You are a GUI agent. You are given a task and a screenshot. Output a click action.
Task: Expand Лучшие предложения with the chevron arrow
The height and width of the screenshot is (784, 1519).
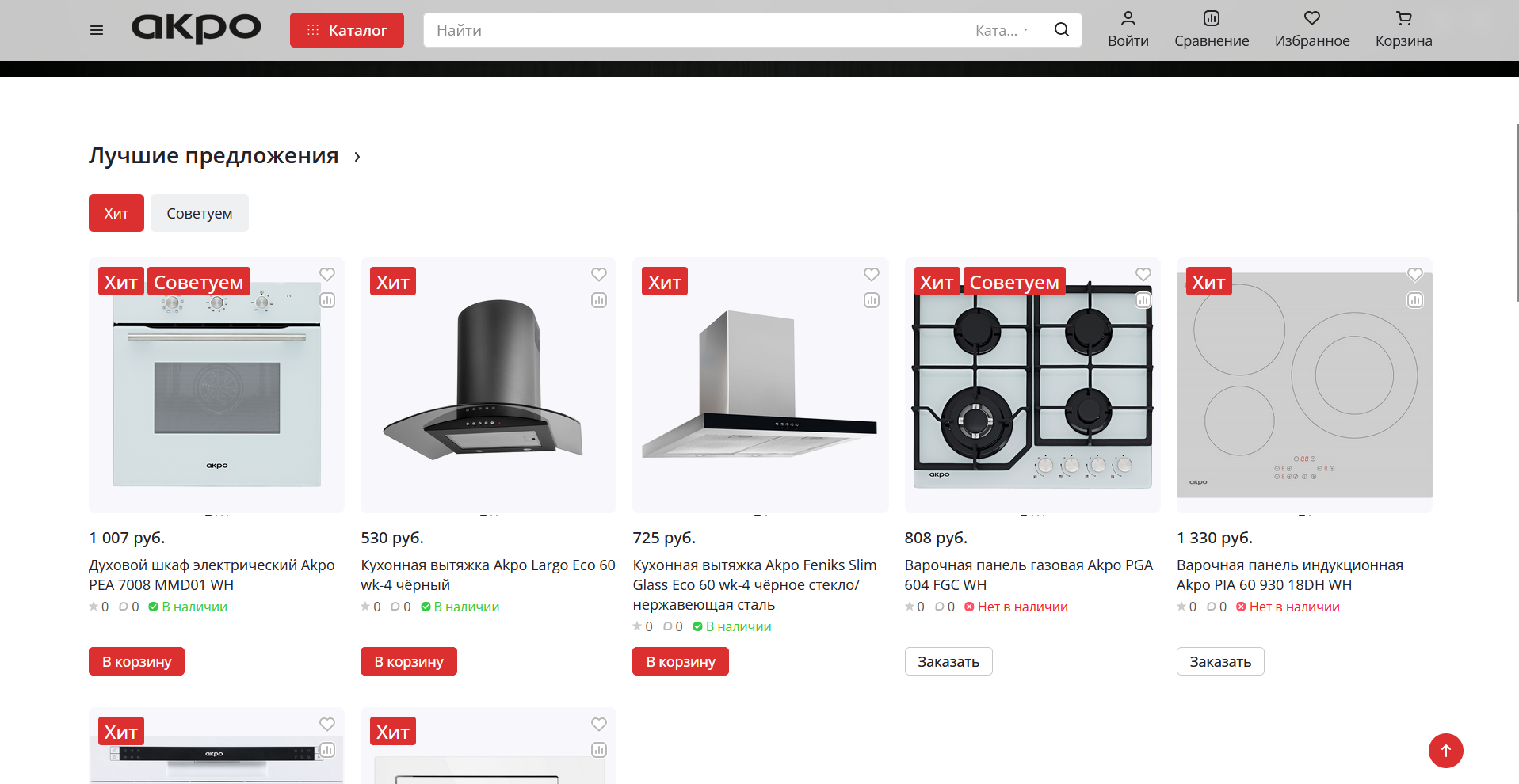coord(357,157)
